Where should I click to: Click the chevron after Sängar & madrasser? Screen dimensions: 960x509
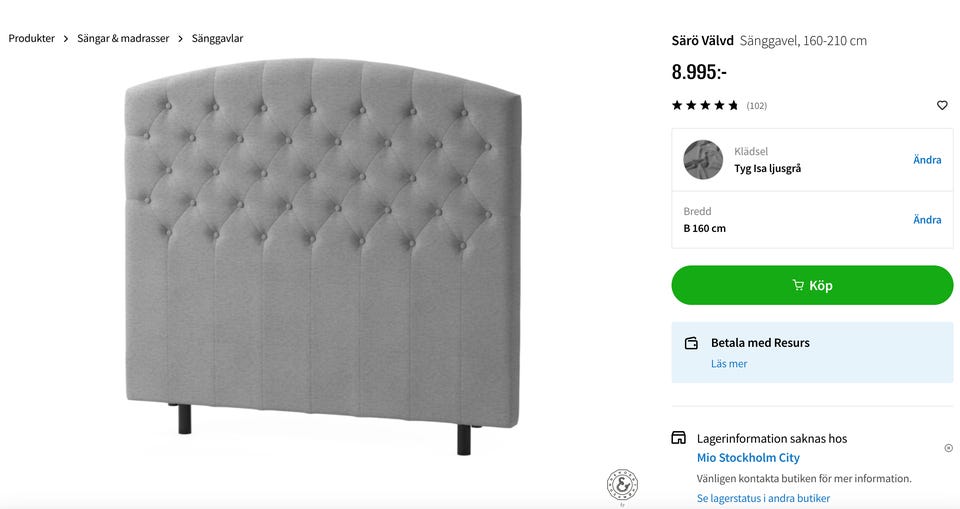[x=181, y=39]
